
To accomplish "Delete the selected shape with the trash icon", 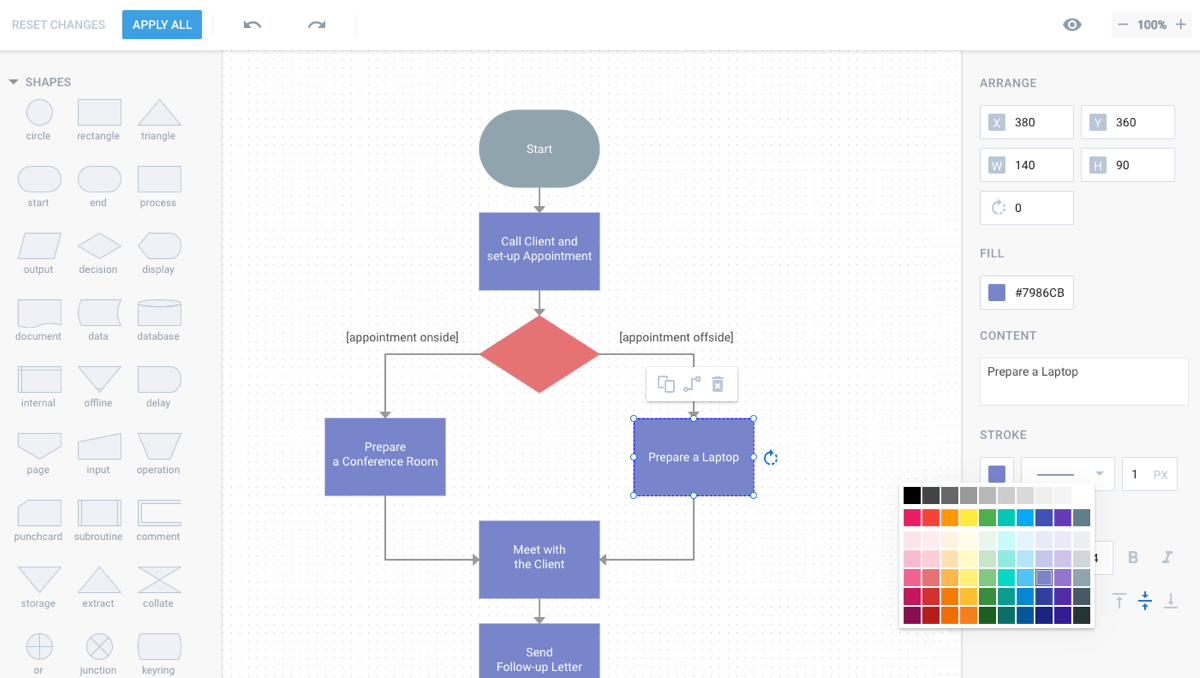I will [716, 384].
